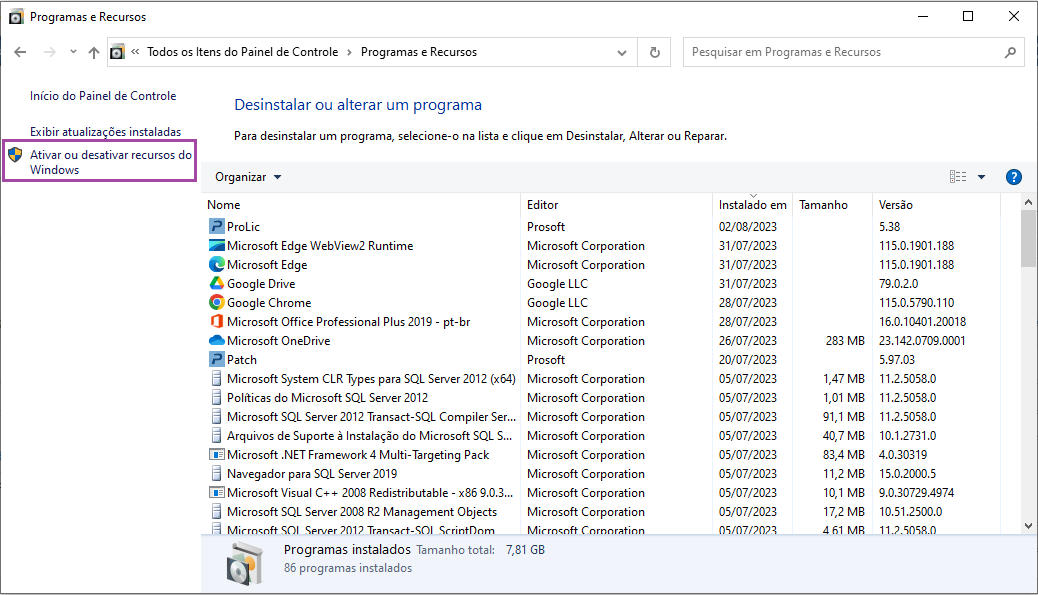Image resolution: width=1038 pixels, height=595 pixels.
Task: Expand the address bar history dropdown
Action: (622, 52)
